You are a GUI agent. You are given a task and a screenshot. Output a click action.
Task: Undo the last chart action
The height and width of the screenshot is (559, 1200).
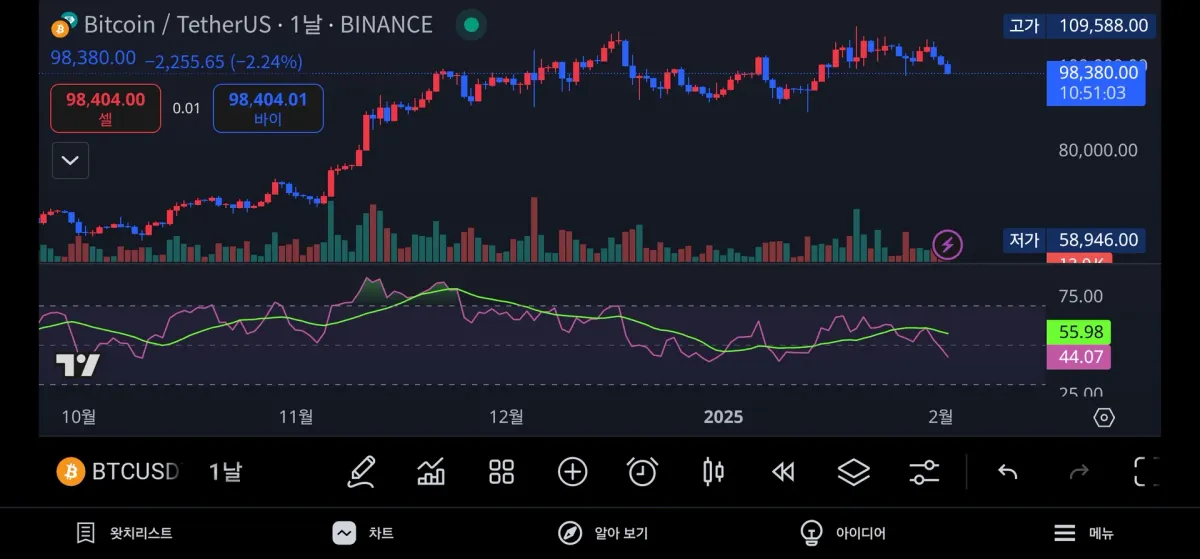point(1007,471)
